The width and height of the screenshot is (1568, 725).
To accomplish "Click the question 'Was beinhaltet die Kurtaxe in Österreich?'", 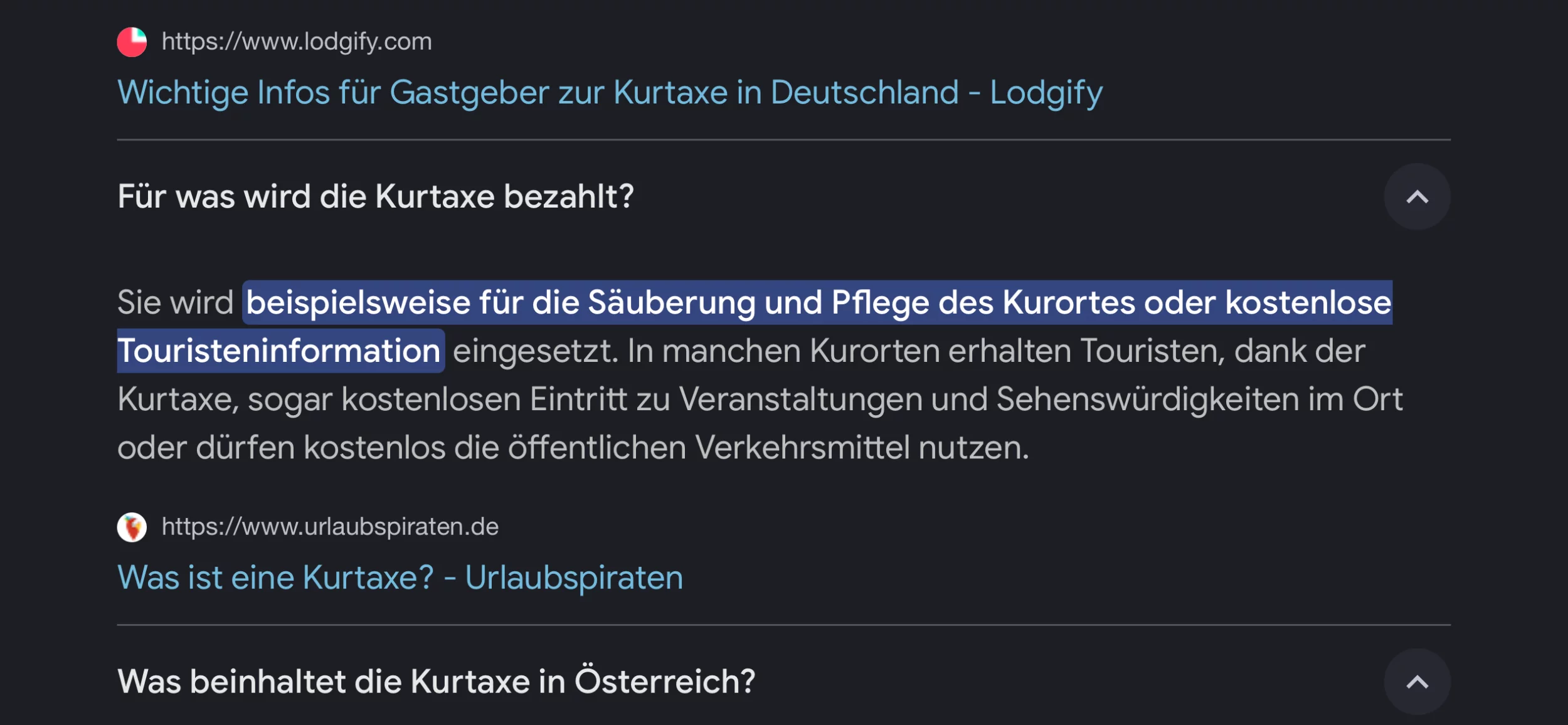I will [436, 682].
